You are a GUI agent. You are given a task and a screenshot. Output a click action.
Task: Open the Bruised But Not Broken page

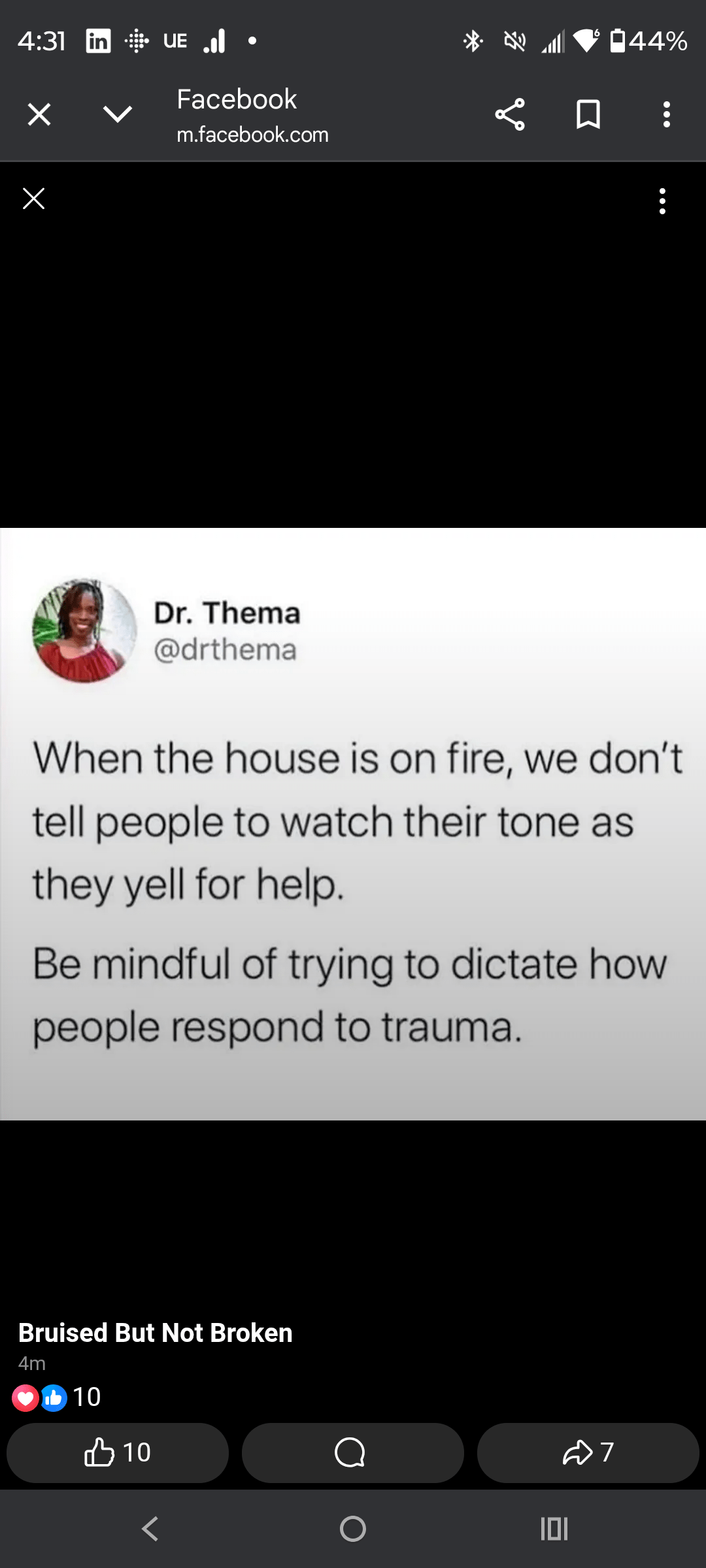(x=156, y=1333)
